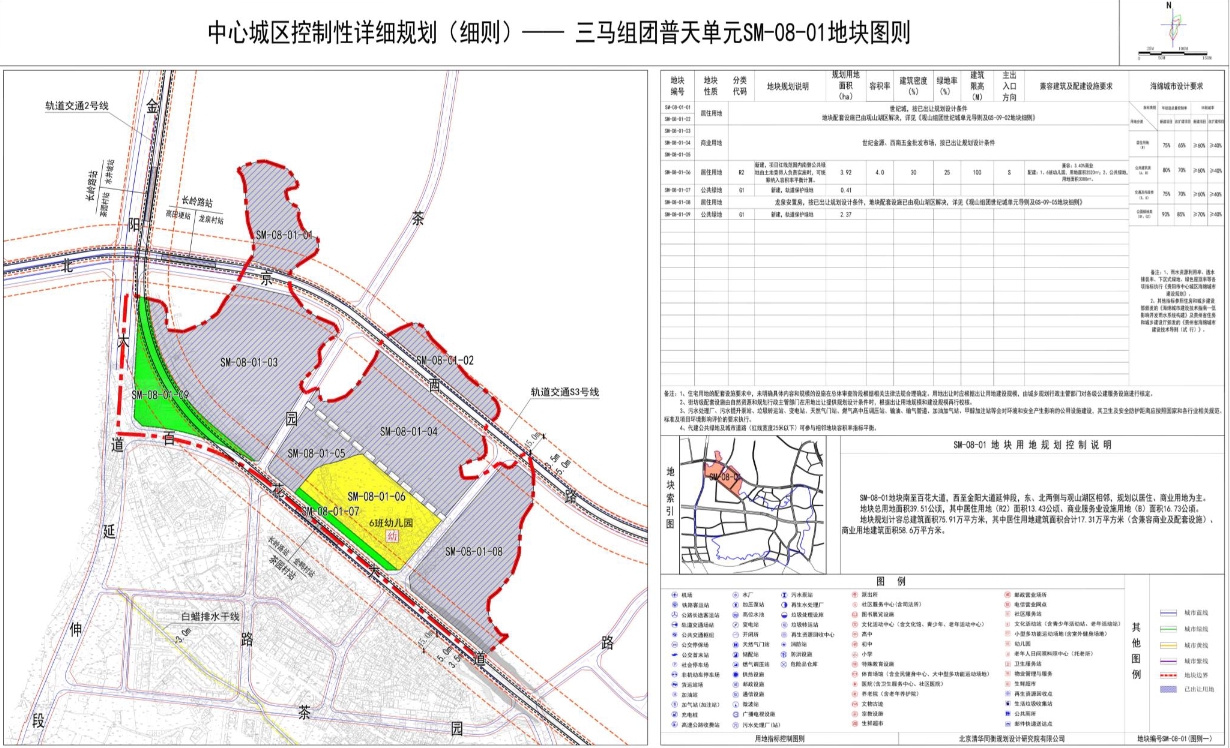Select the 充电桩 charging pile legend icon
The image size is (1230, 748).
point(674,714)
